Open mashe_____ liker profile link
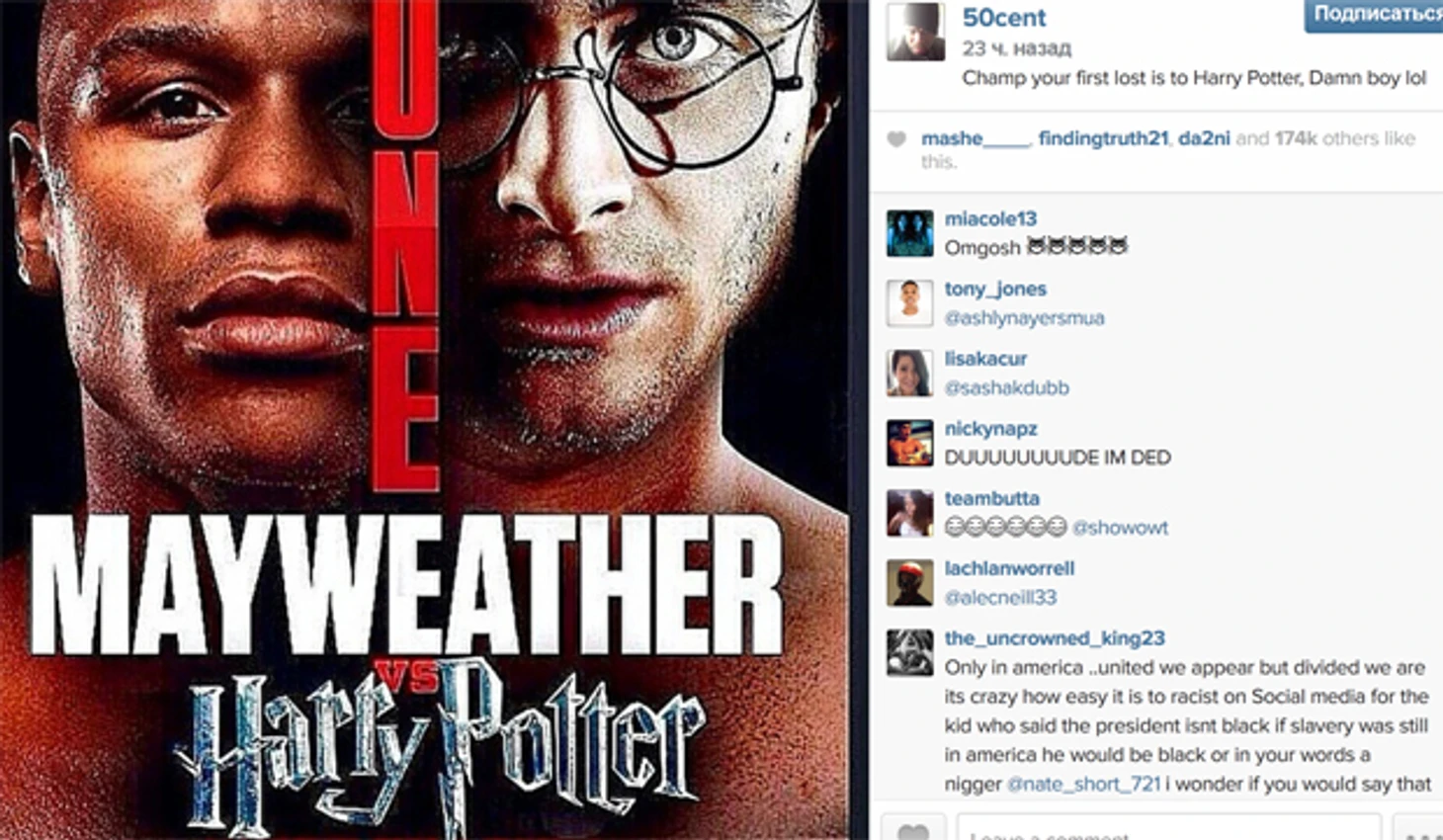This screenshot has width=1443, height=840. tap(975, 138)
